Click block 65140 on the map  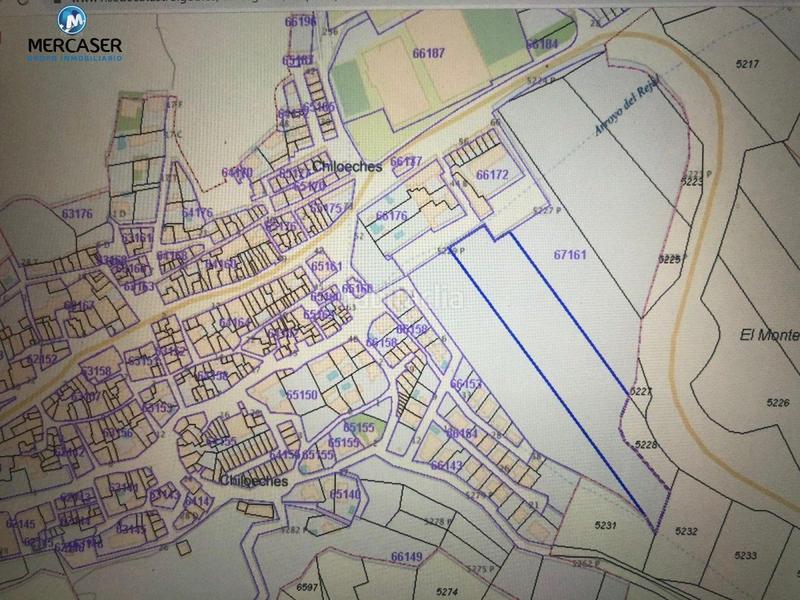[x=345, y=495]
